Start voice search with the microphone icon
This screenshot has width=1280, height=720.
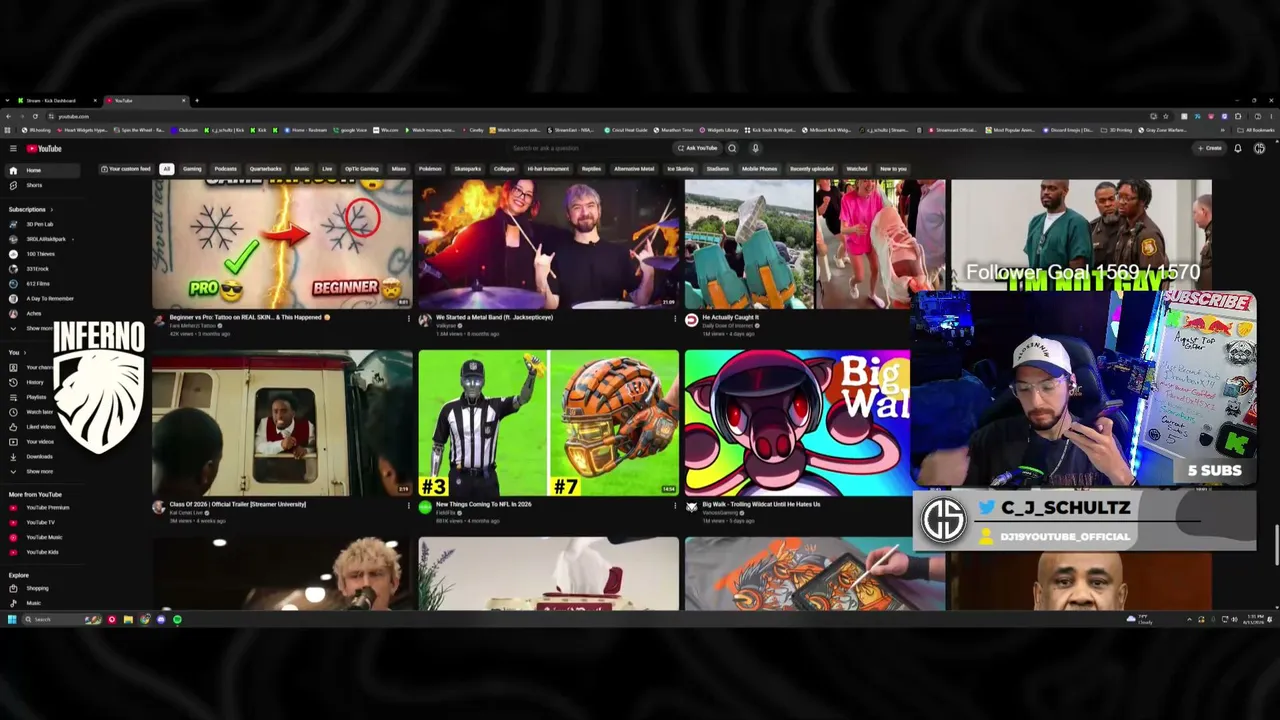coord(755,148)
